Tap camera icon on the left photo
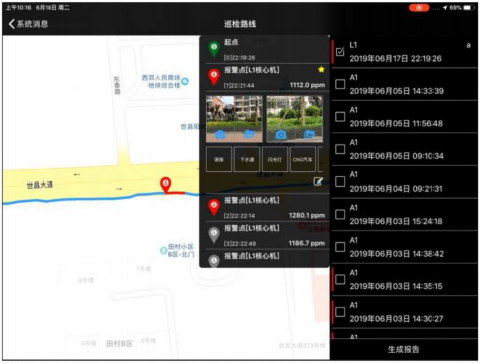The width and height of the screenshot is (481, 364). (x=220, y=134)
